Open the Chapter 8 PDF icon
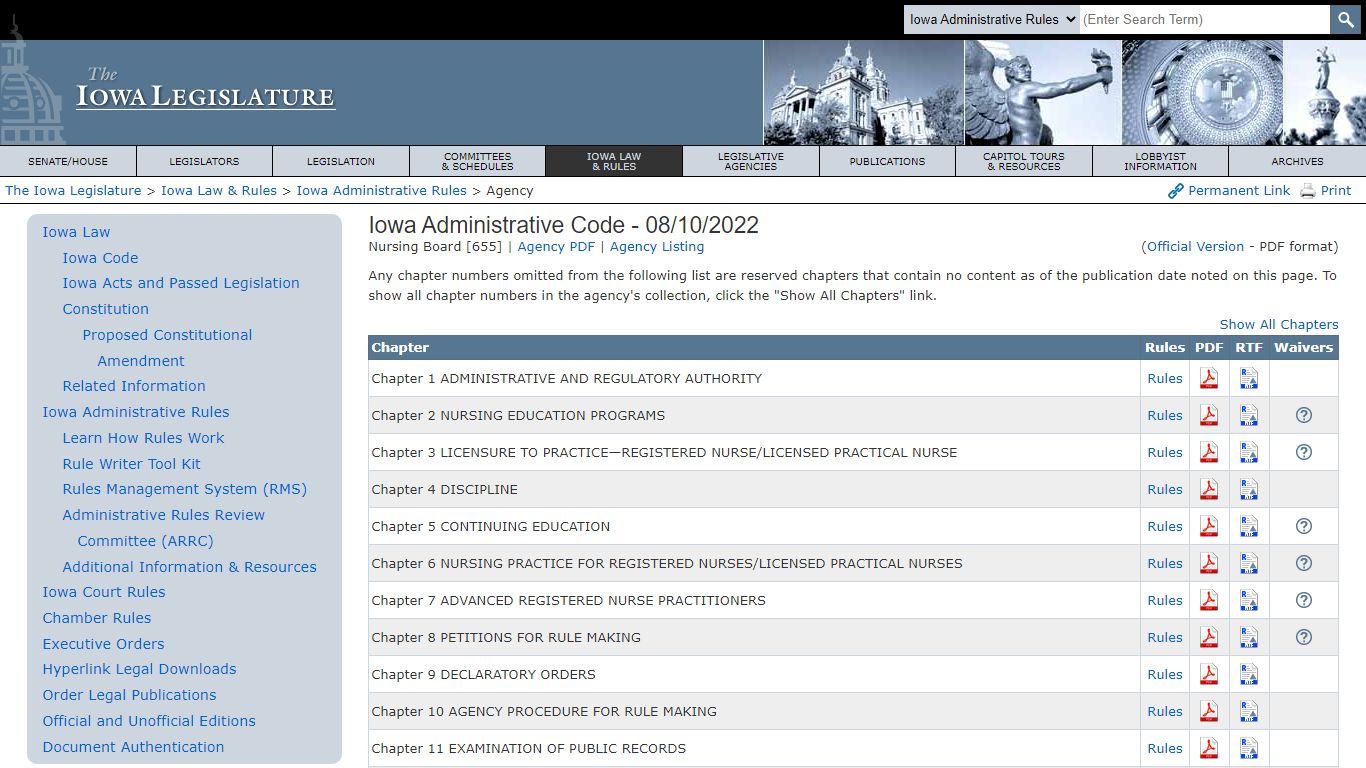Image resolution: width=1366 pixels, height=768 pixels. click(x=1209, y=638)
